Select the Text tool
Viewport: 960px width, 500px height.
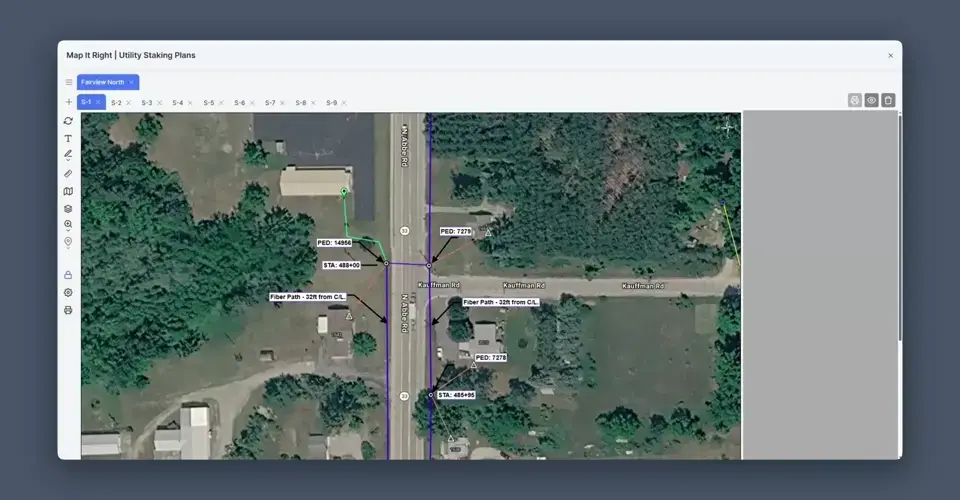(x=68, y=138)
